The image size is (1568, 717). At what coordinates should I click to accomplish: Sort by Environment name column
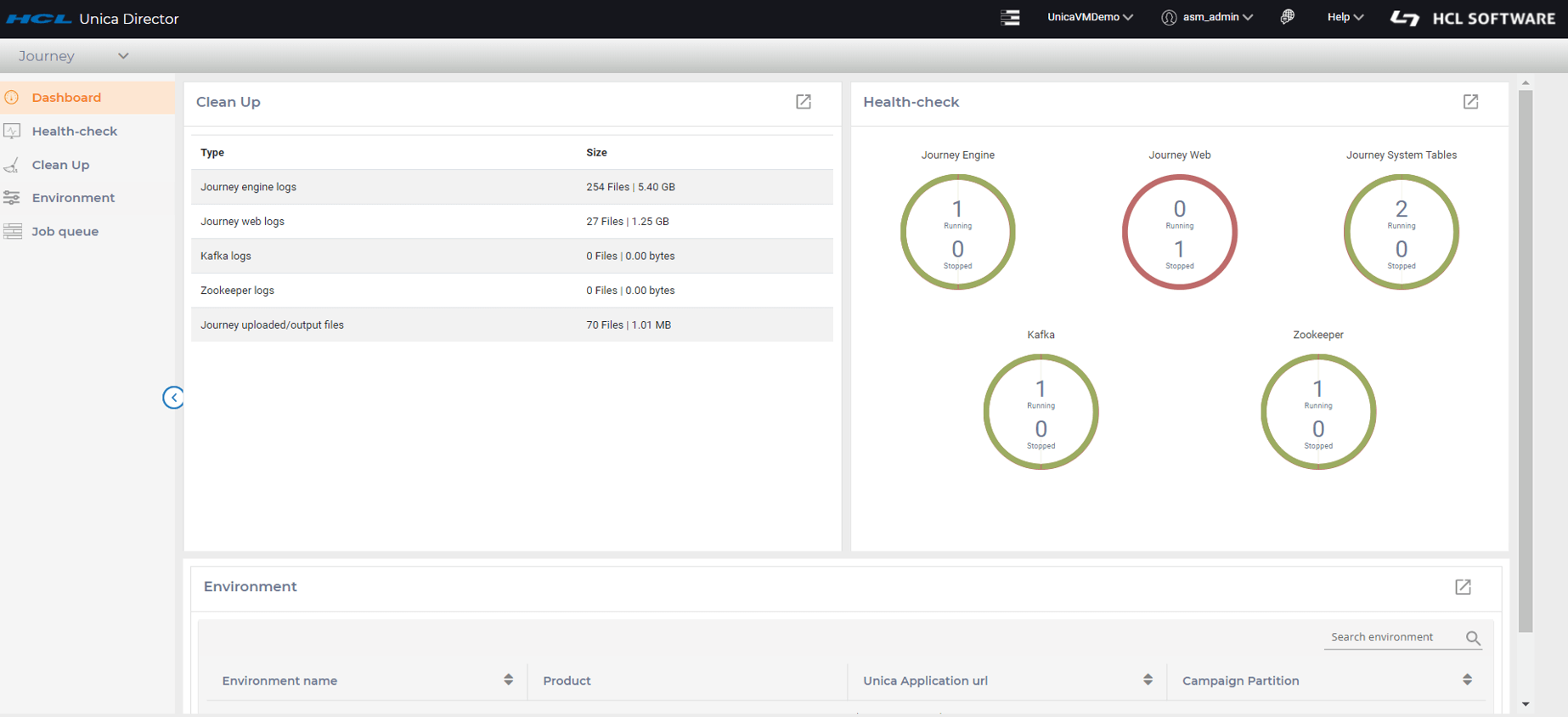pyautogui.click(x=508, y=680)
